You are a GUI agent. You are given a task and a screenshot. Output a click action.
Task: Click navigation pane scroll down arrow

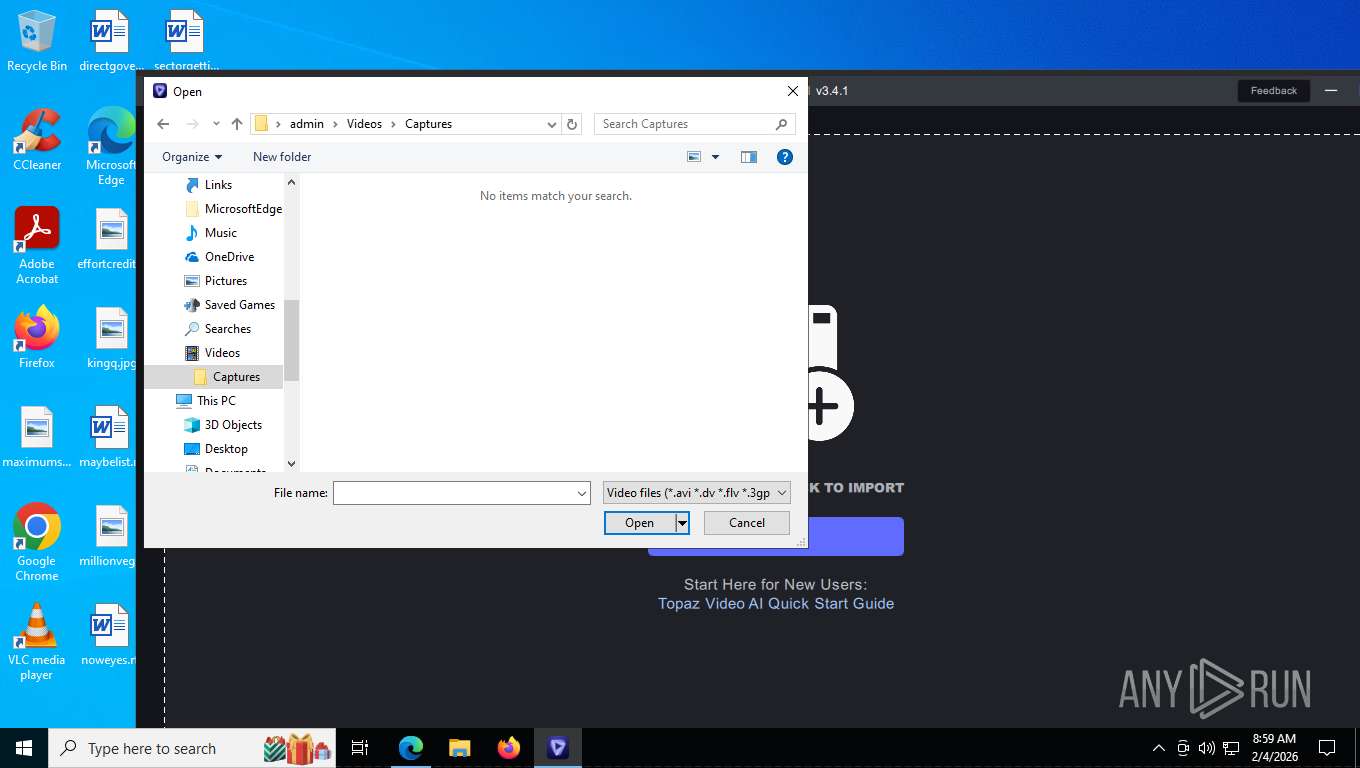[292, 463]
